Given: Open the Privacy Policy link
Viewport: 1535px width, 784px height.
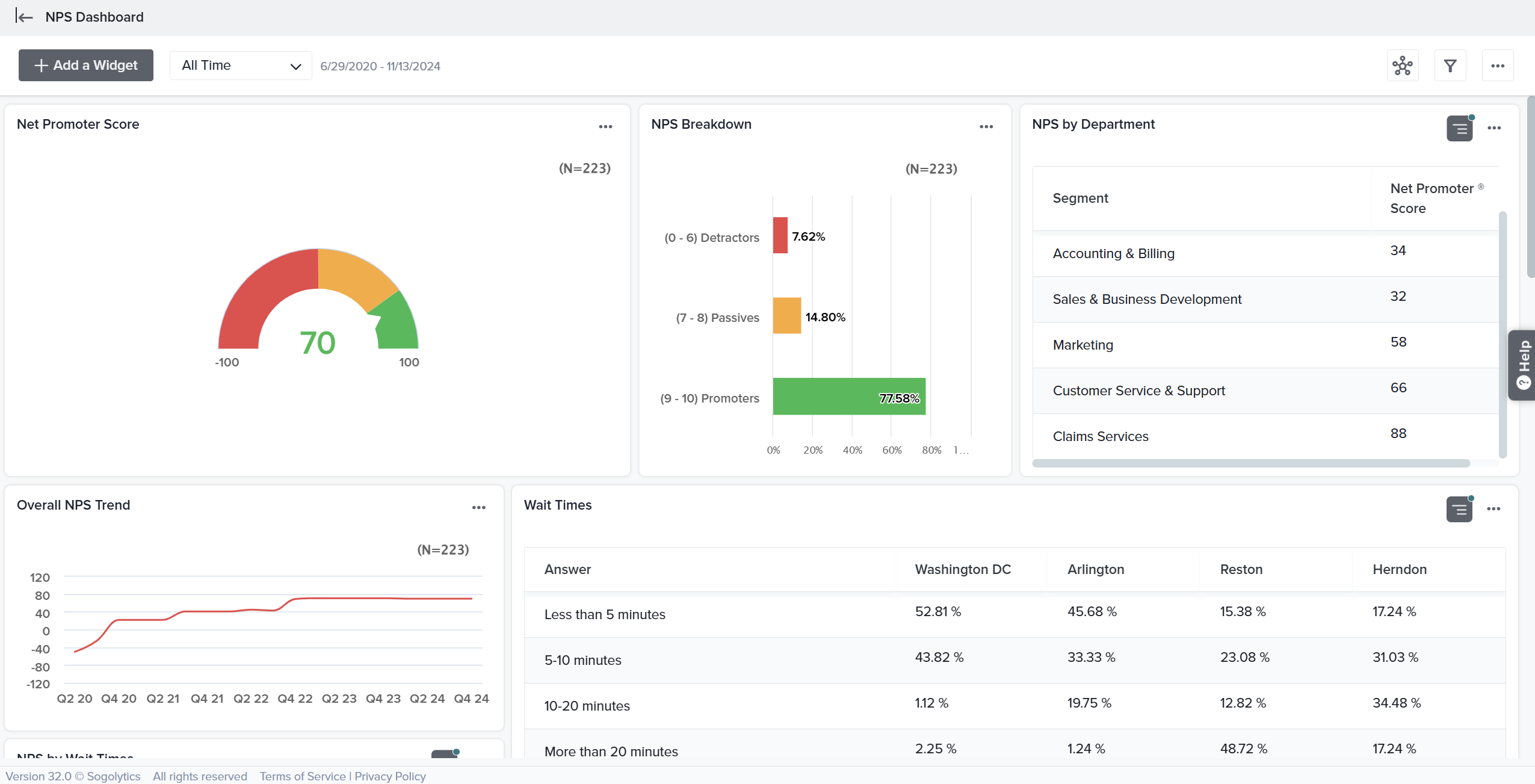Looking at the screenshot, I should (389, 776).
